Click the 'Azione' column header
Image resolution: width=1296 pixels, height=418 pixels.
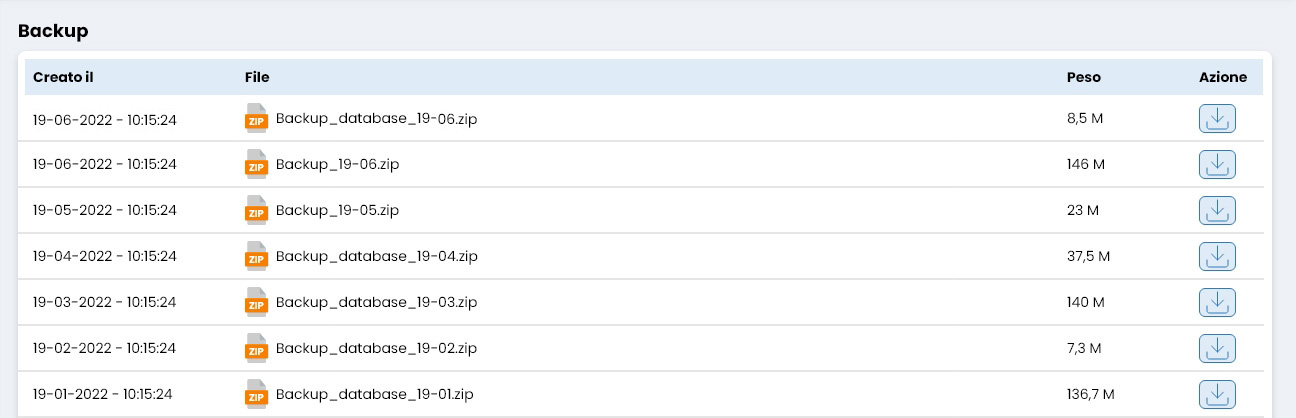(x=1223, y=77)
